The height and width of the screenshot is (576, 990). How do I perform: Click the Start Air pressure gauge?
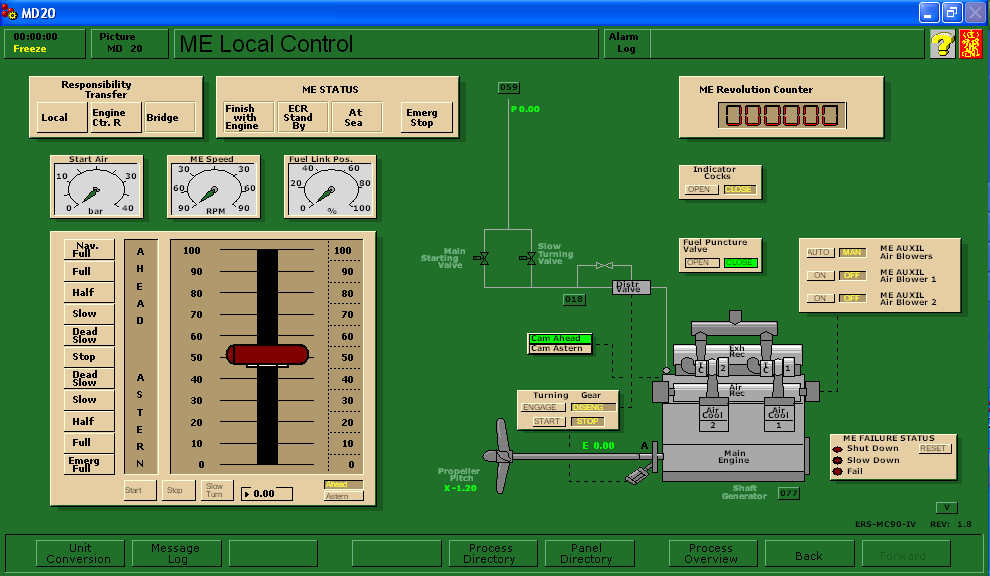click(96, 186)
